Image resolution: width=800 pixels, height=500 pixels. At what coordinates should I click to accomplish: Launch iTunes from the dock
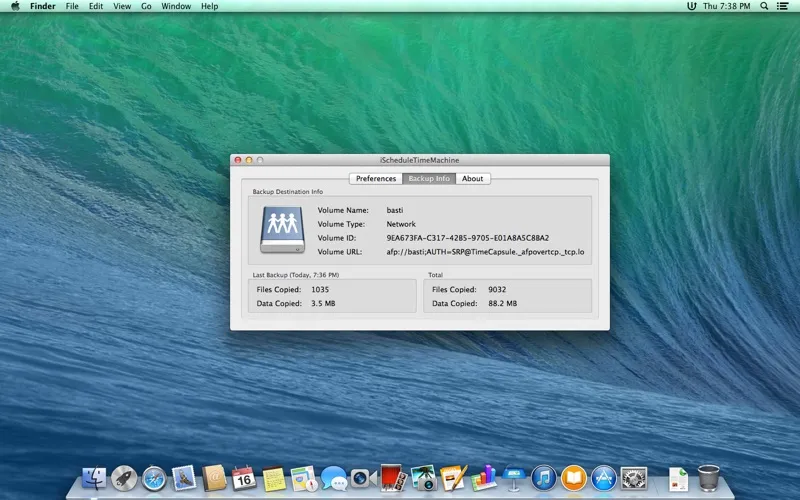coord(544,478)
